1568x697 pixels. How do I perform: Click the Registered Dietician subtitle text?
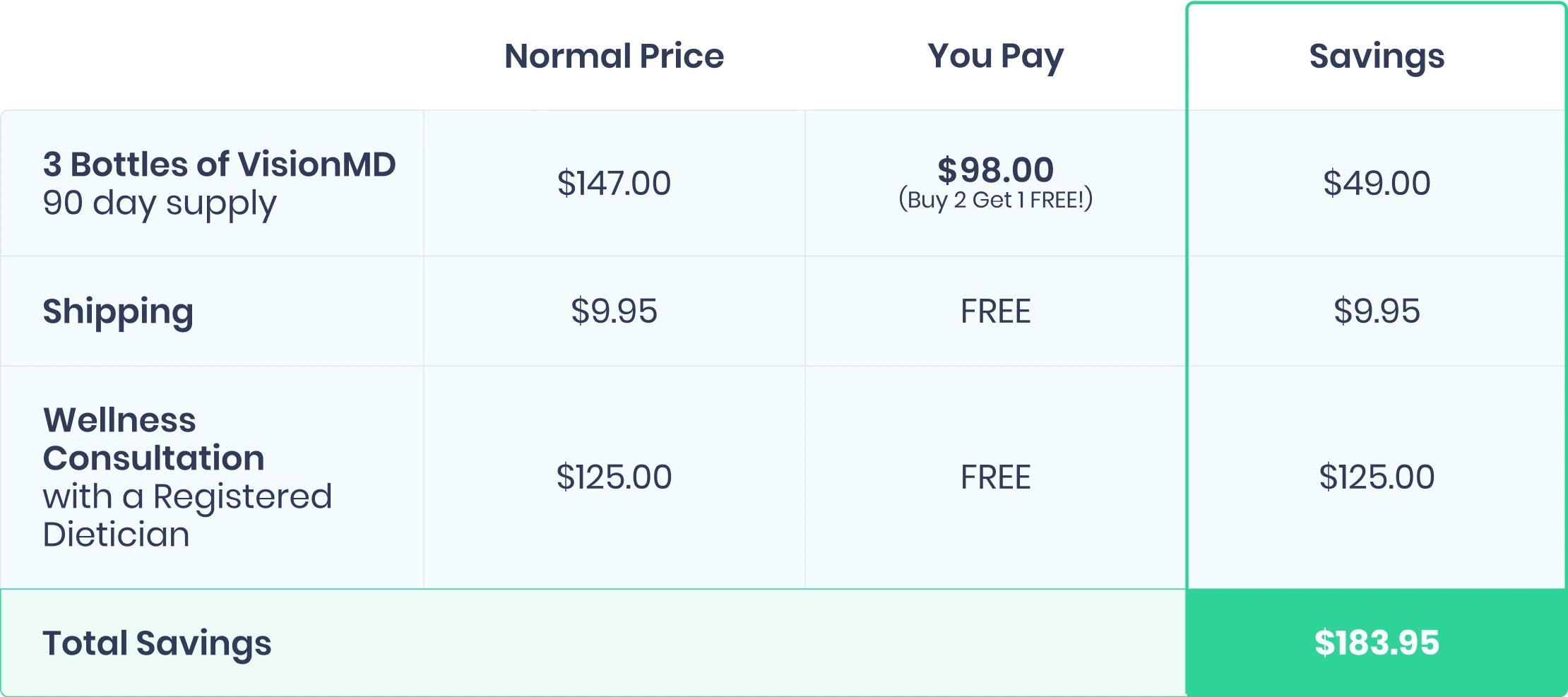186,516
